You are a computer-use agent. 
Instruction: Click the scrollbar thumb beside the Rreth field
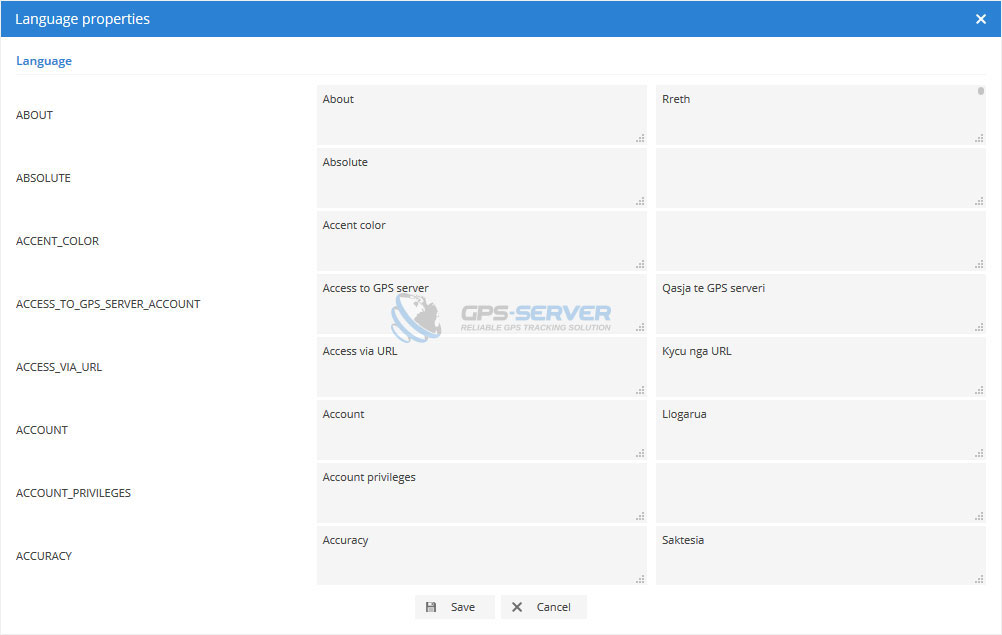tap(981, 91)
